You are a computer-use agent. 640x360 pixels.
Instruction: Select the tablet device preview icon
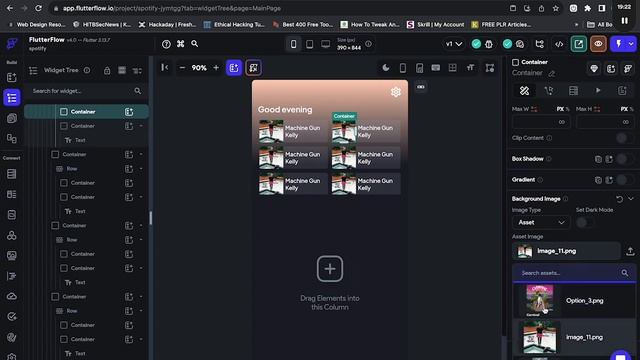point(309,44)
